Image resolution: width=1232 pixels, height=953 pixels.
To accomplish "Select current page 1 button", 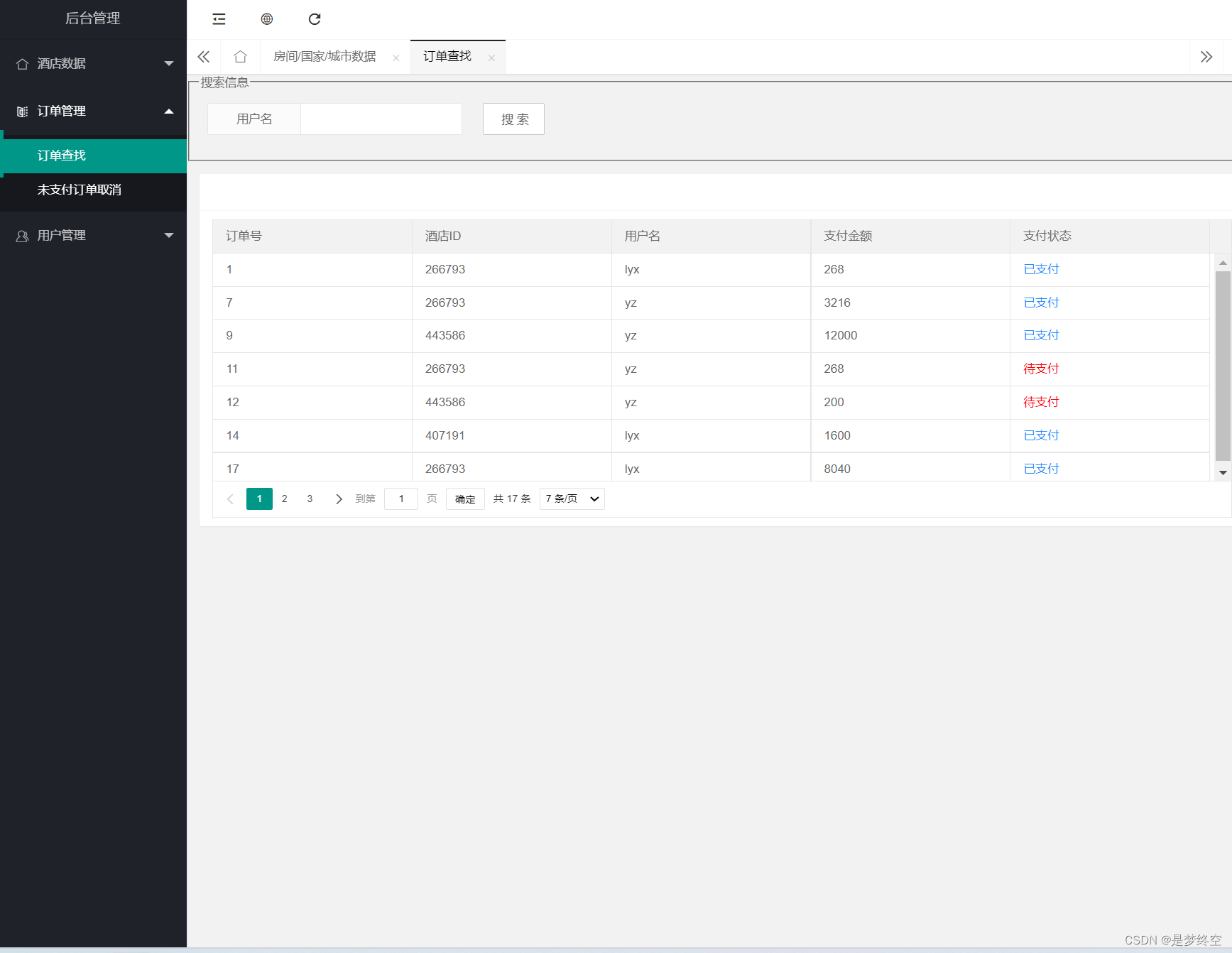I will (x=259, y=499).
